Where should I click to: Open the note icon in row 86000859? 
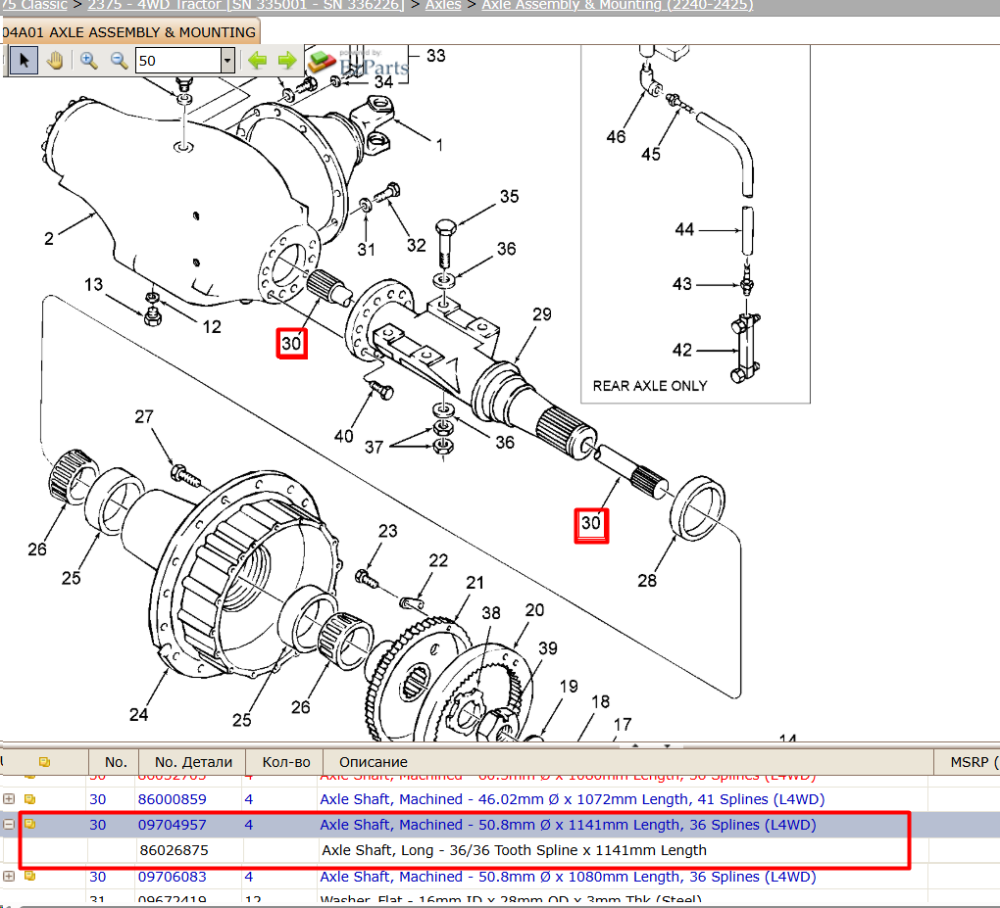[30, 799]
